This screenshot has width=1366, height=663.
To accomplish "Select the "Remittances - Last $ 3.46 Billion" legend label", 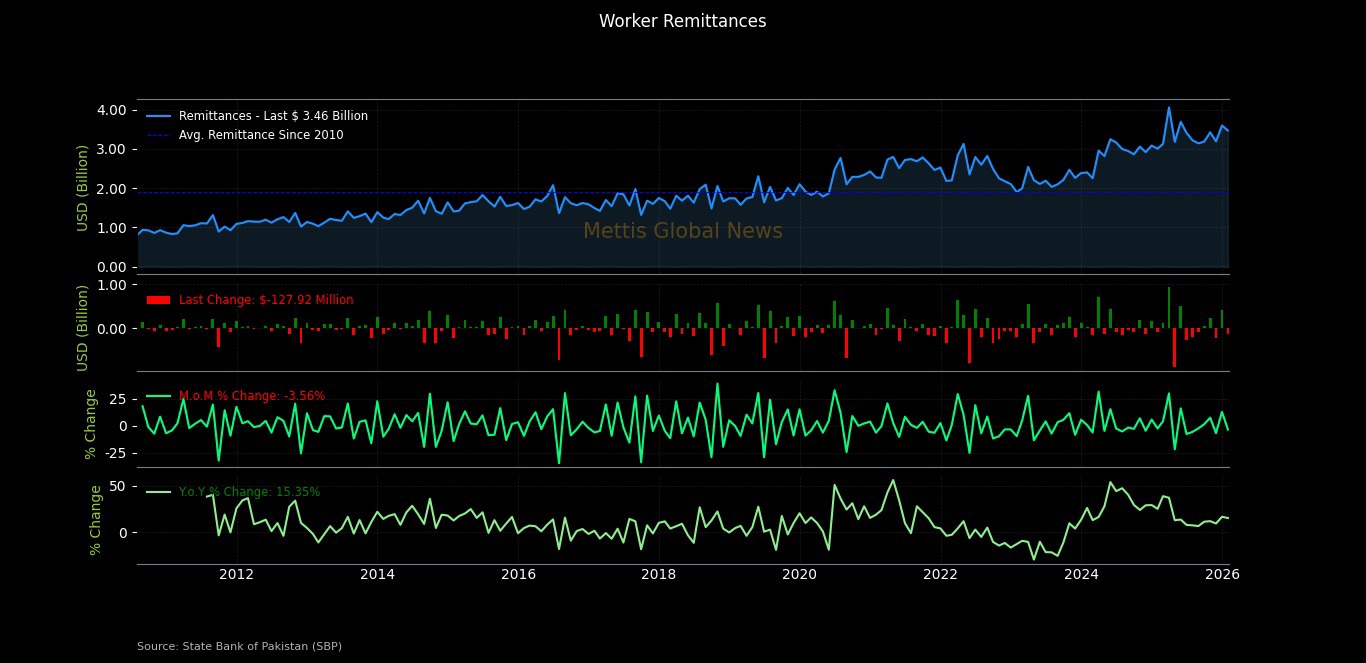I will (273, 116).
